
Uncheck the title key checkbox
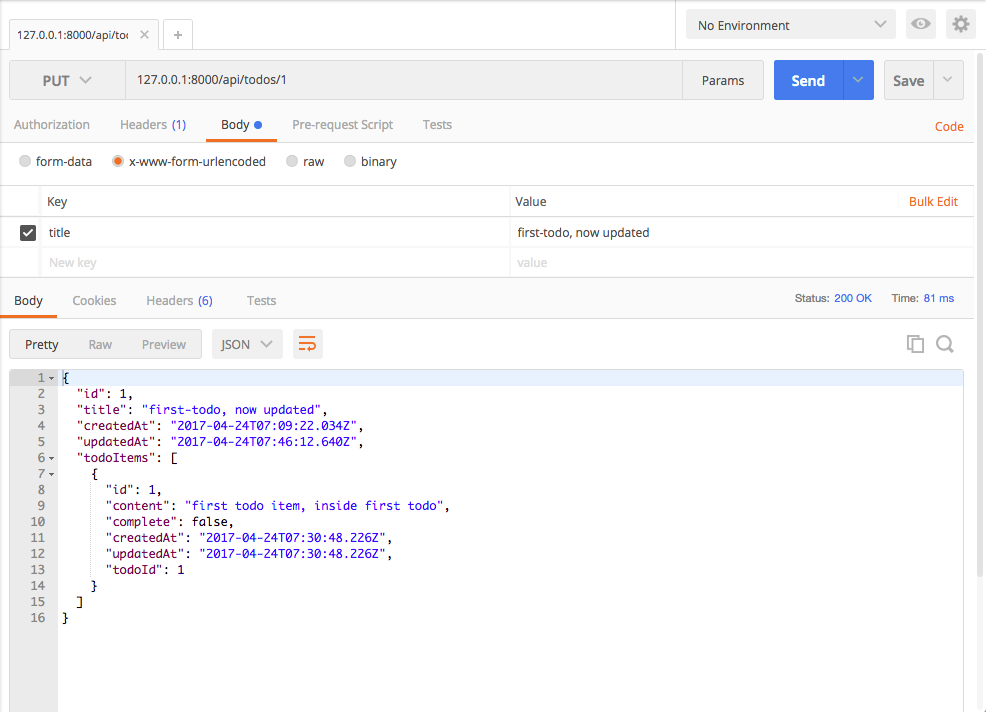28,233
